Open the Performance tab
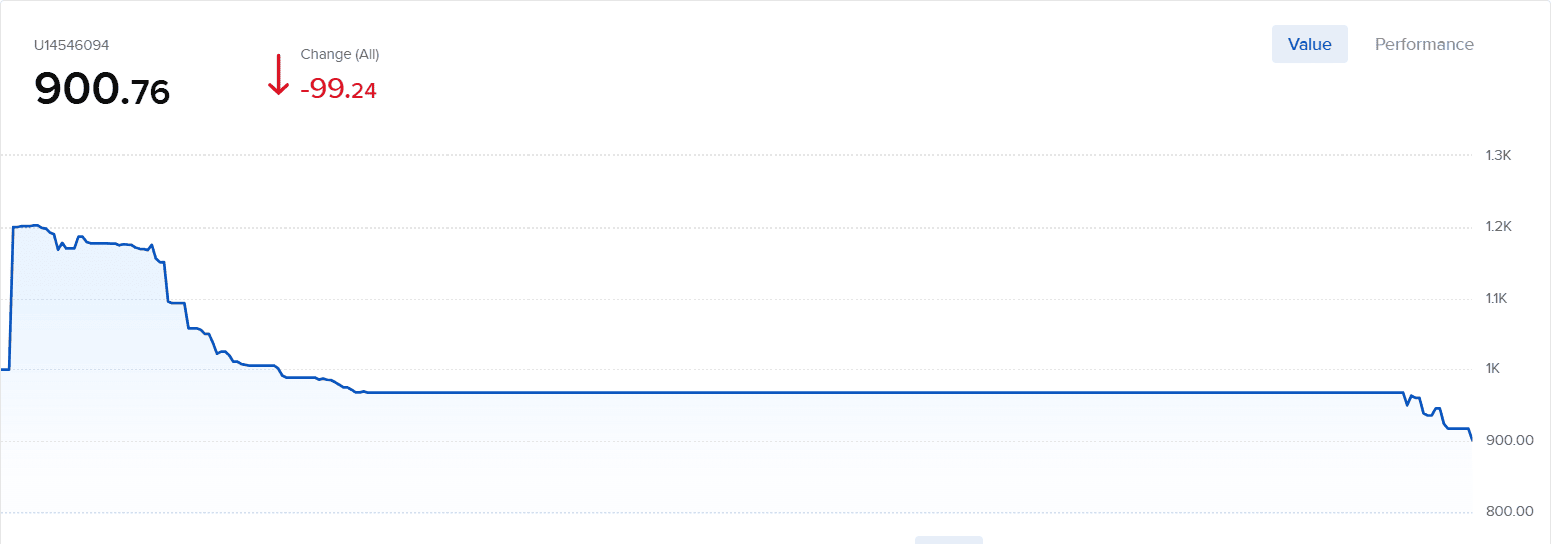 tap(1423, 44)
